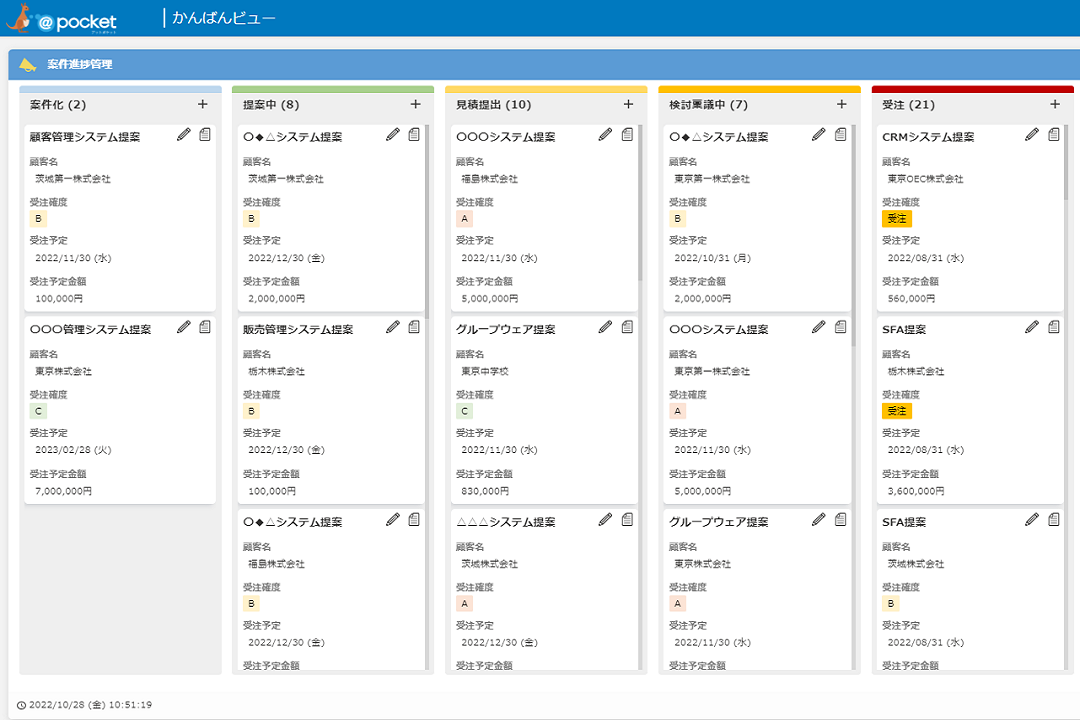Click the 顧客管理システム提案 card title
The height and width of the screenshot is (720, 1080).
point(85,137)
